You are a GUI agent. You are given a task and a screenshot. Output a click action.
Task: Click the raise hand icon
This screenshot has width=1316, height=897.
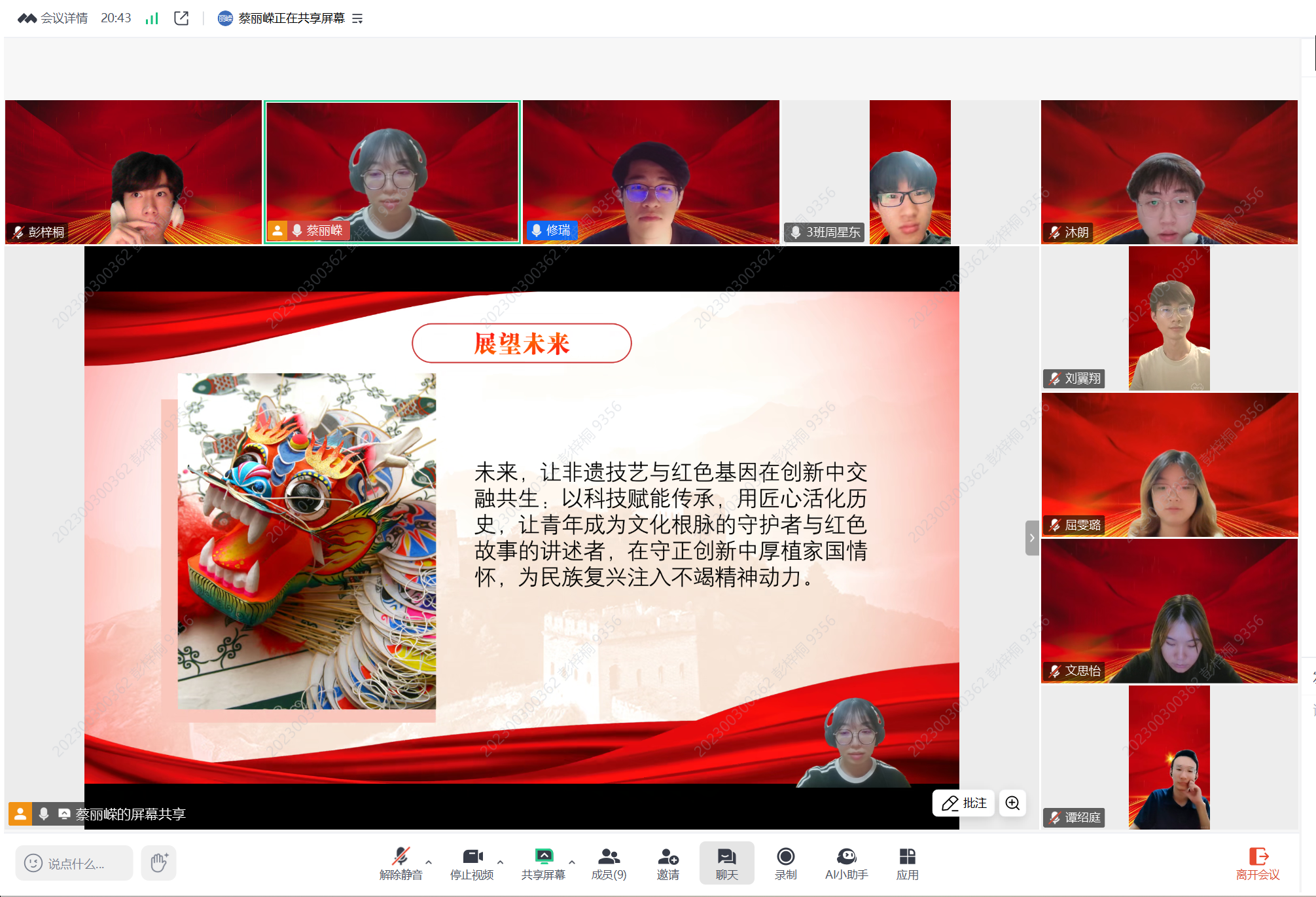[x=158, y=862]
